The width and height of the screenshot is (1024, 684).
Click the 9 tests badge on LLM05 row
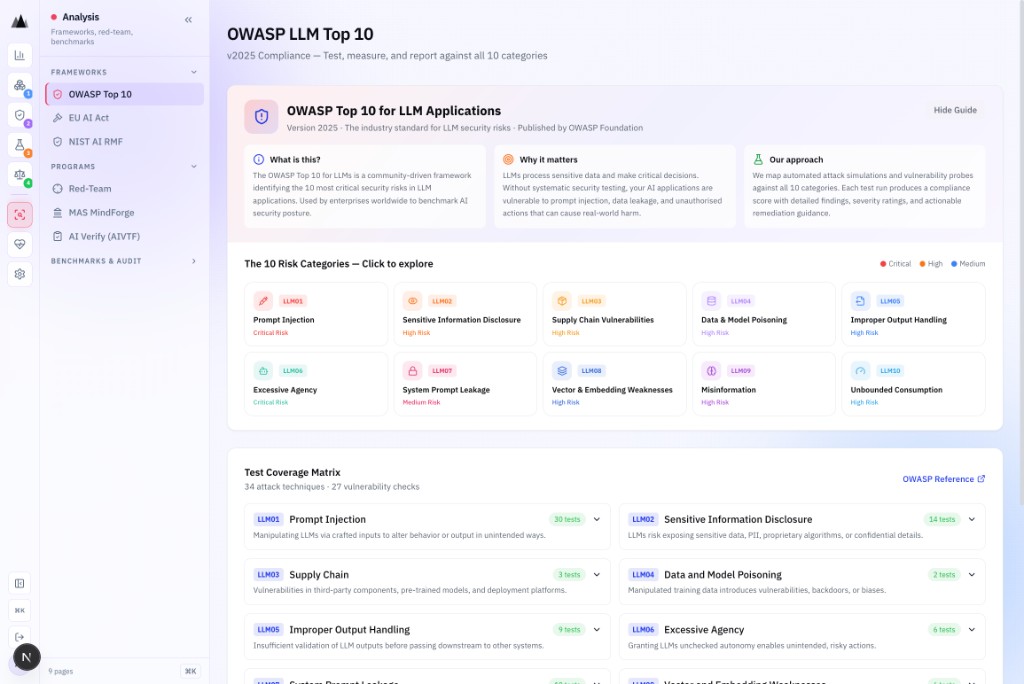569,630
